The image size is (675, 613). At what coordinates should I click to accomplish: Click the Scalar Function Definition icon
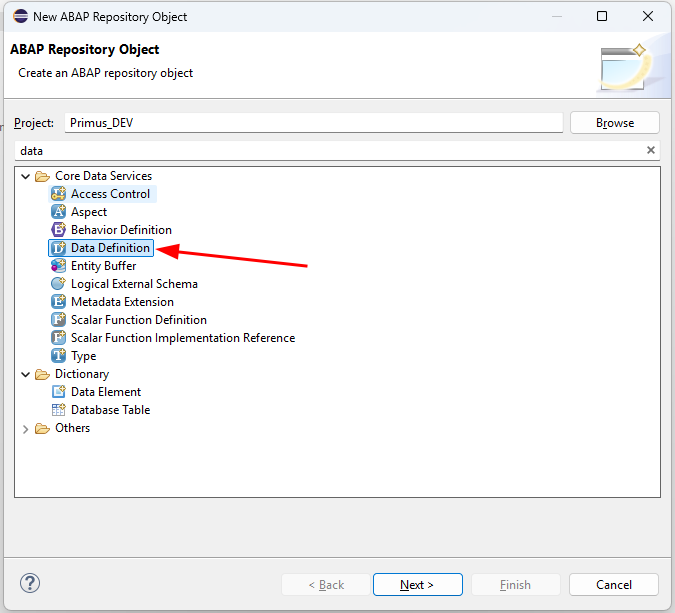click(x=58, y=320)
